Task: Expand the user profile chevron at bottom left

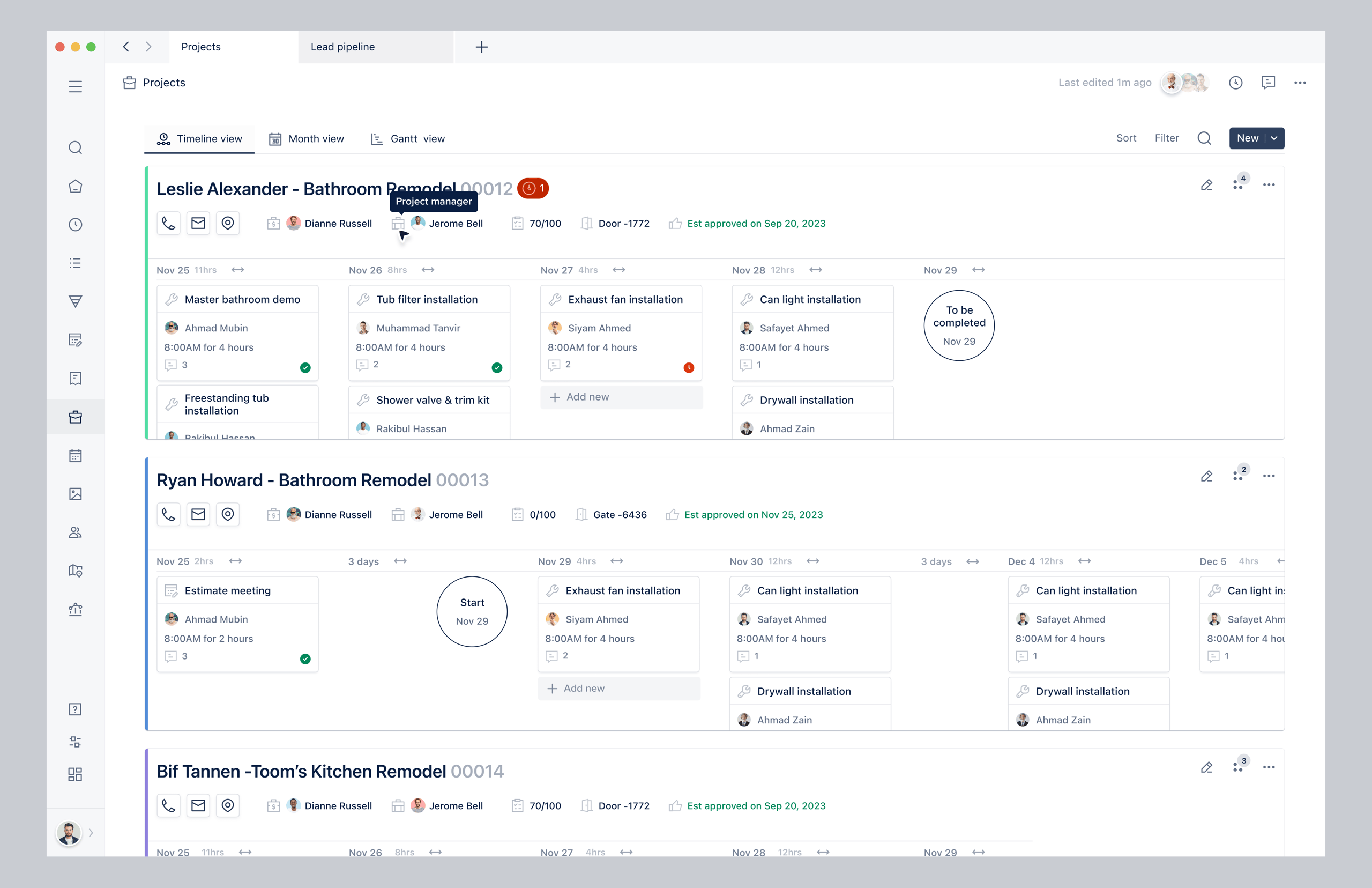Action: click(91, 833)
